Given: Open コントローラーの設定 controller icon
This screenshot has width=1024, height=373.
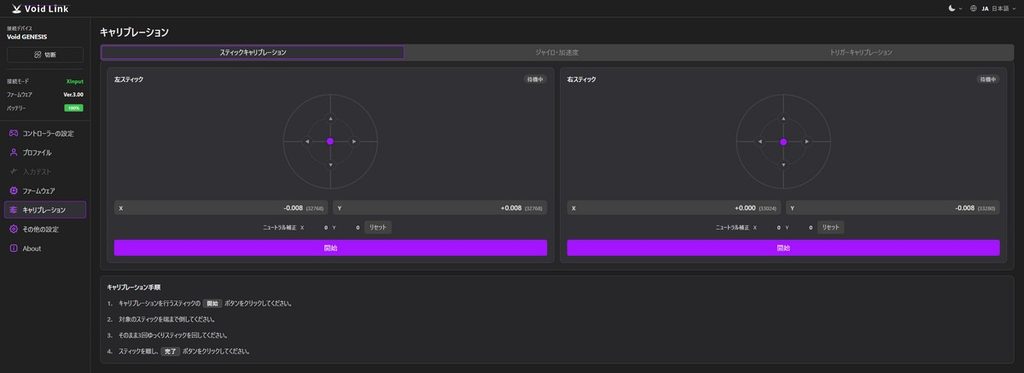Looking at the screenshot, I should click(13, 133).
